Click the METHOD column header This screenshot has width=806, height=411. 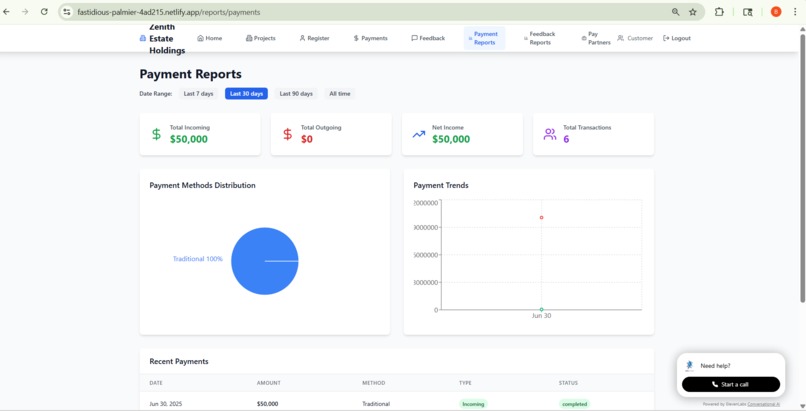click(374, 383)
